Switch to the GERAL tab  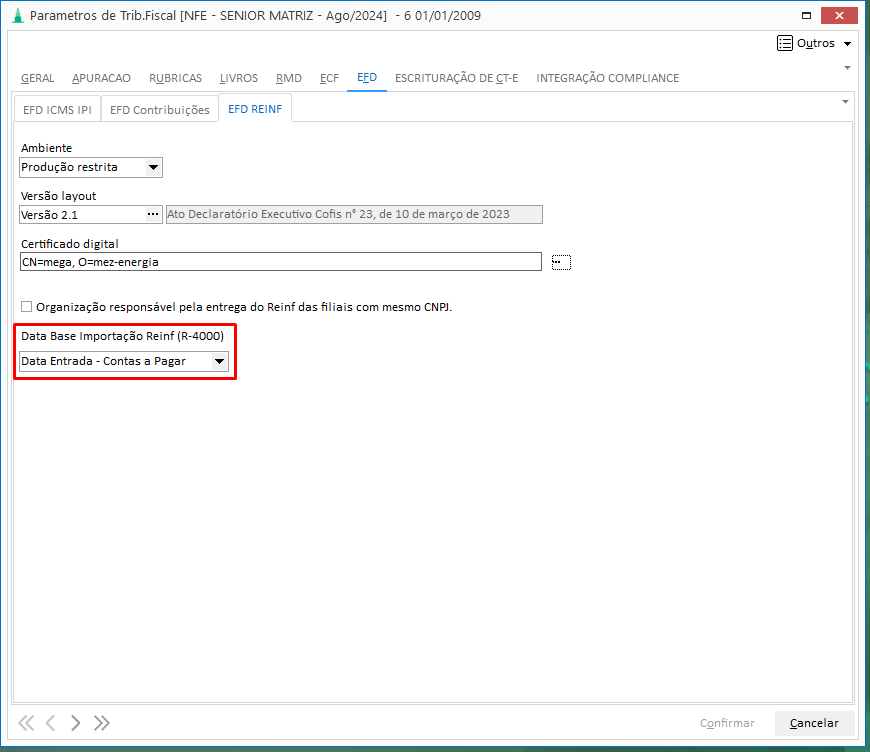38,78
